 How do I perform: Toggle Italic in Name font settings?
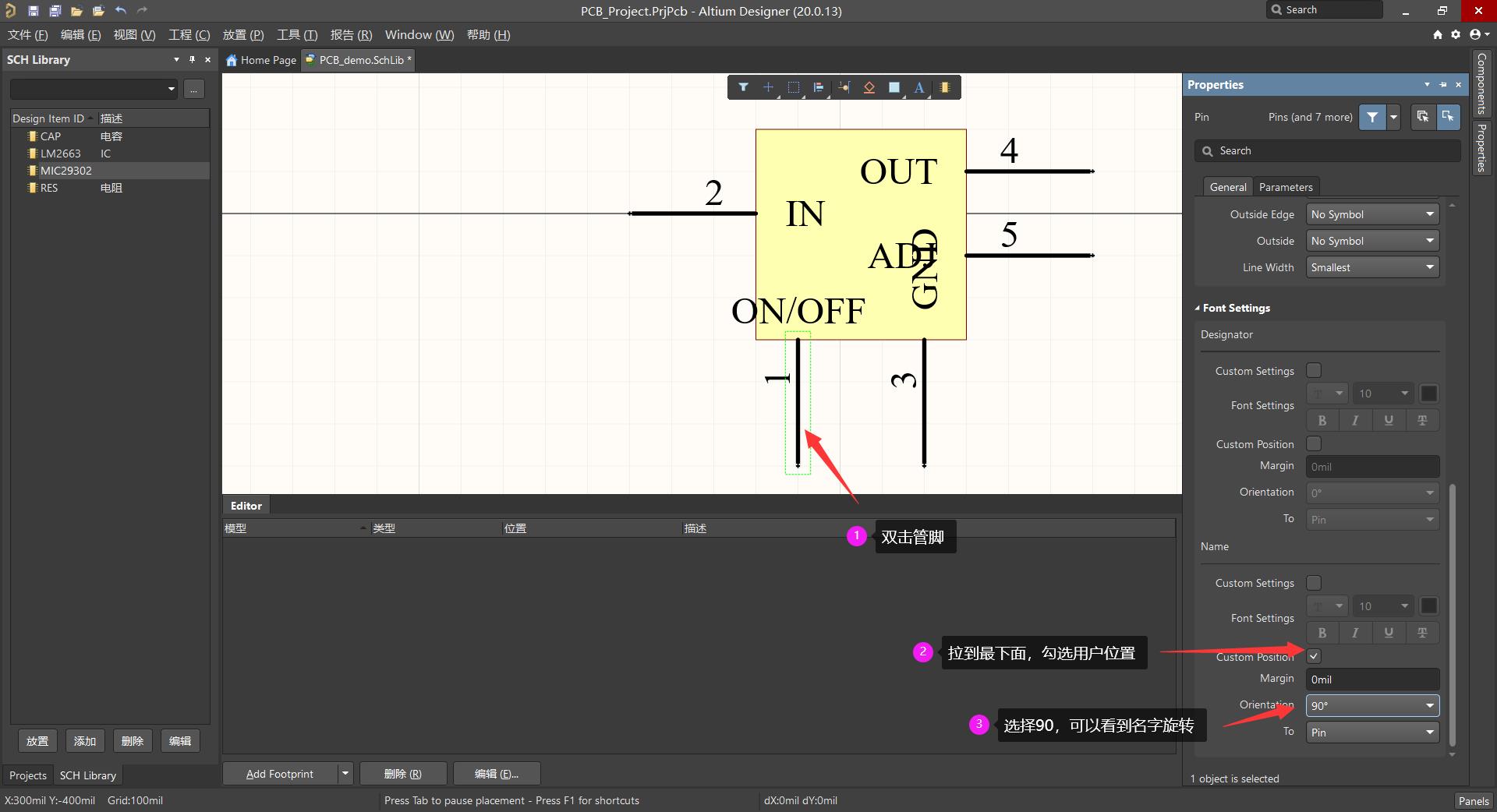(x=1355, y=633)
